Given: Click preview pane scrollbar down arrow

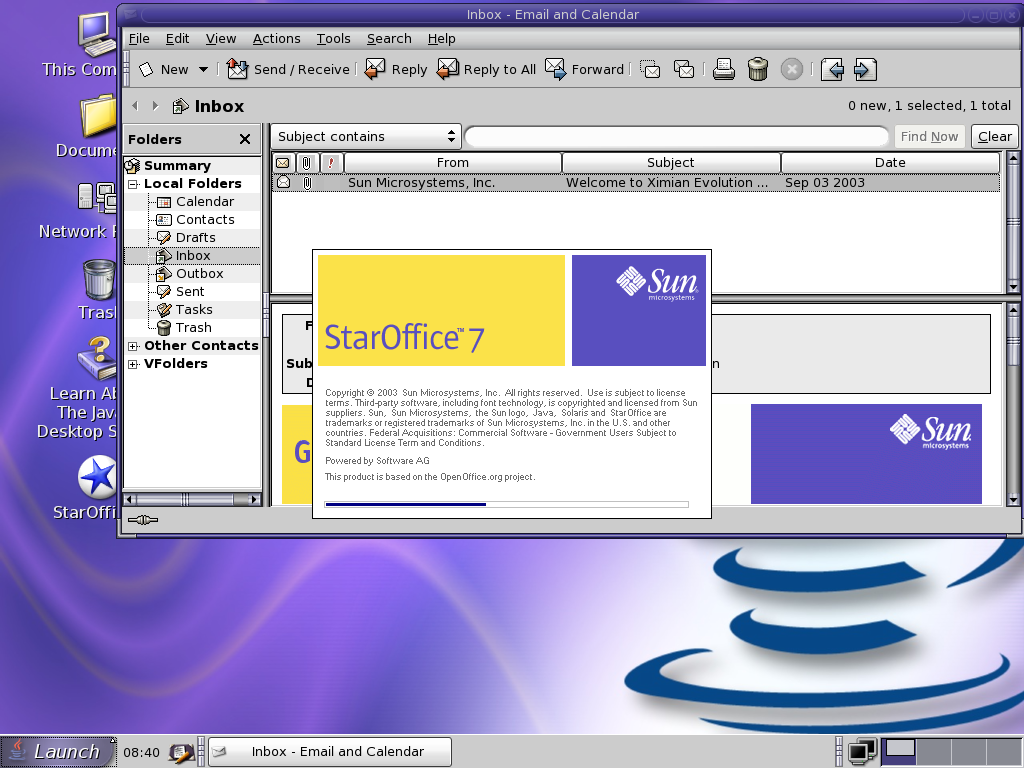Looking at the screenshot, I should (1013, 500).
